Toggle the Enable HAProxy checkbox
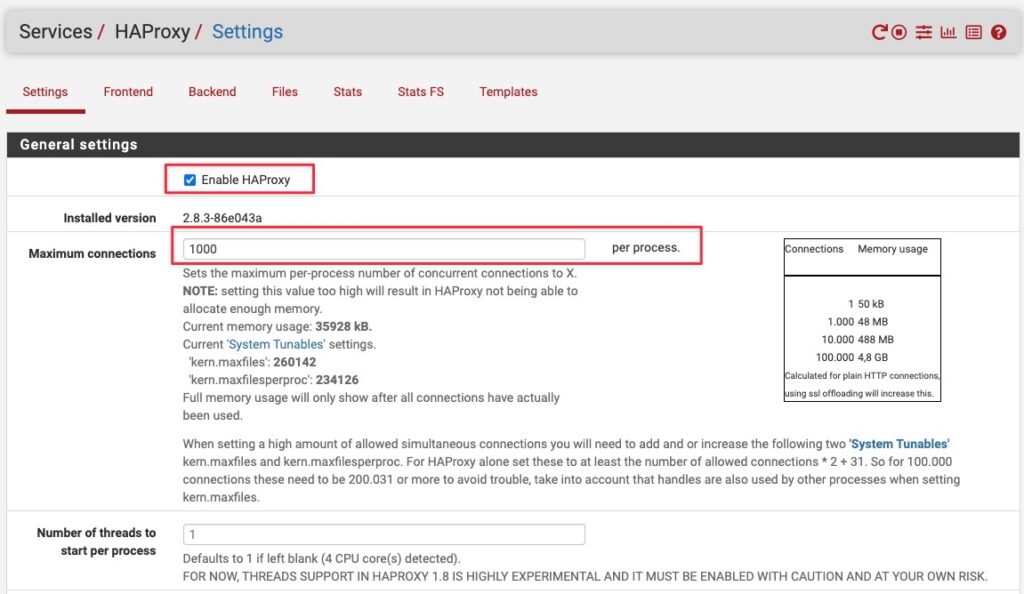Viewport: 1024px width, 594px height. tap(190, 180)
